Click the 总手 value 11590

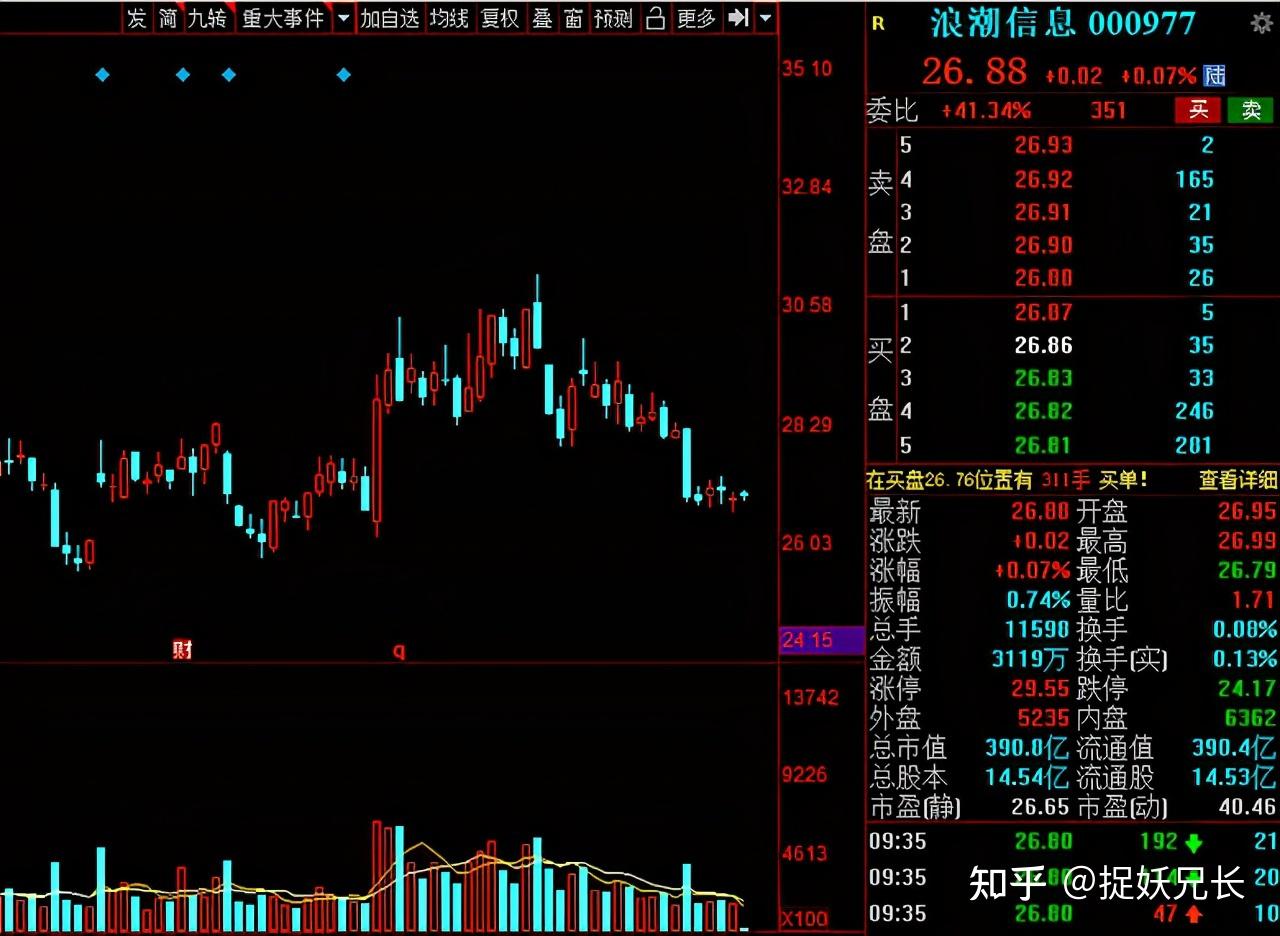(x=1038, y=630)
